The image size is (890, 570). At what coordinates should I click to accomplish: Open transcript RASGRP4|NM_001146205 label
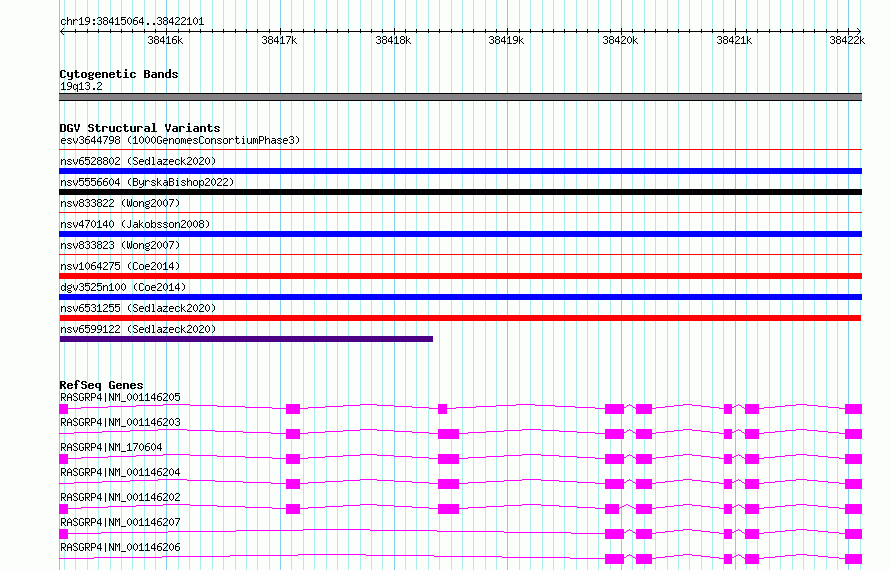(120, 397)
